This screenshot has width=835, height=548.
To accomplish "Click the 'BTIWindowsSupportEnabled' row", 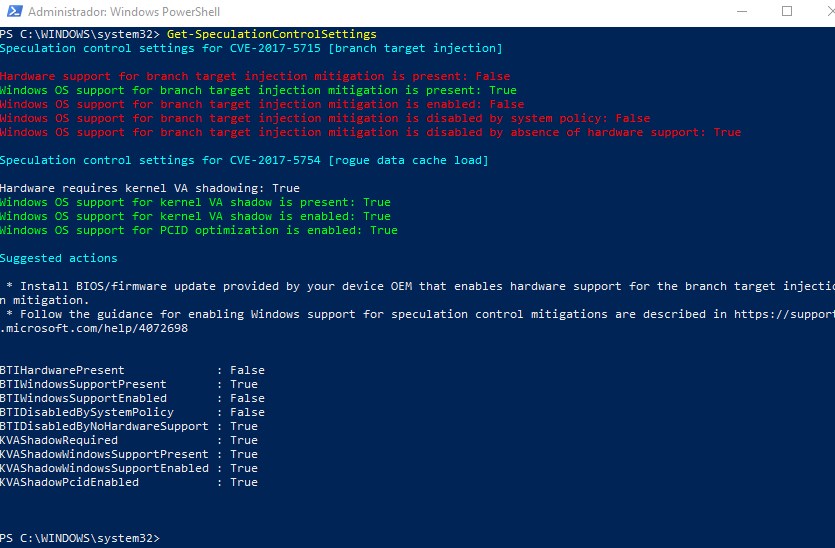I will (x=132, y=398).
